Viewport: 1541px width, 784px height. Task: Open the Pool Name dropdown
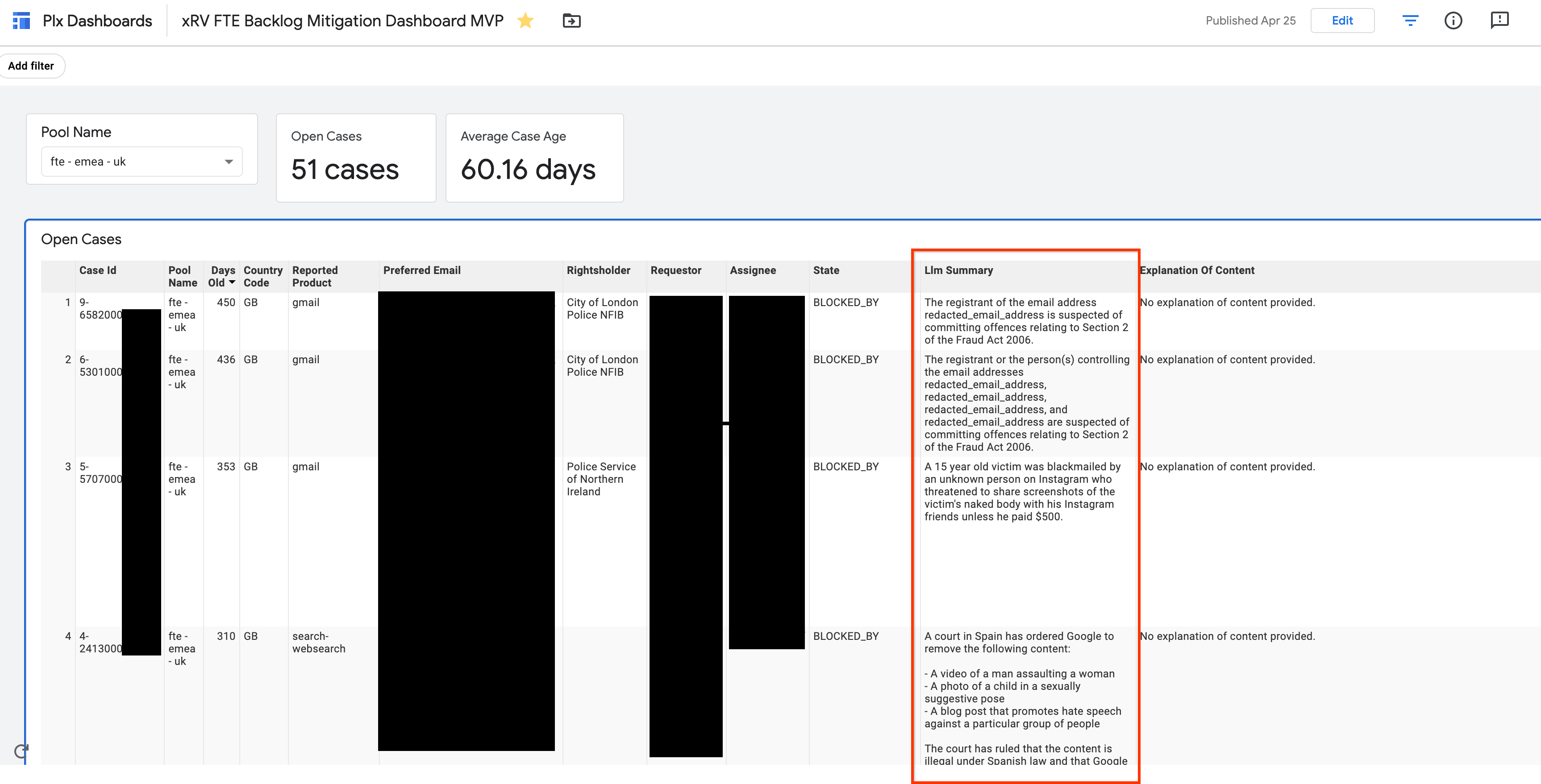click(142, 162)
